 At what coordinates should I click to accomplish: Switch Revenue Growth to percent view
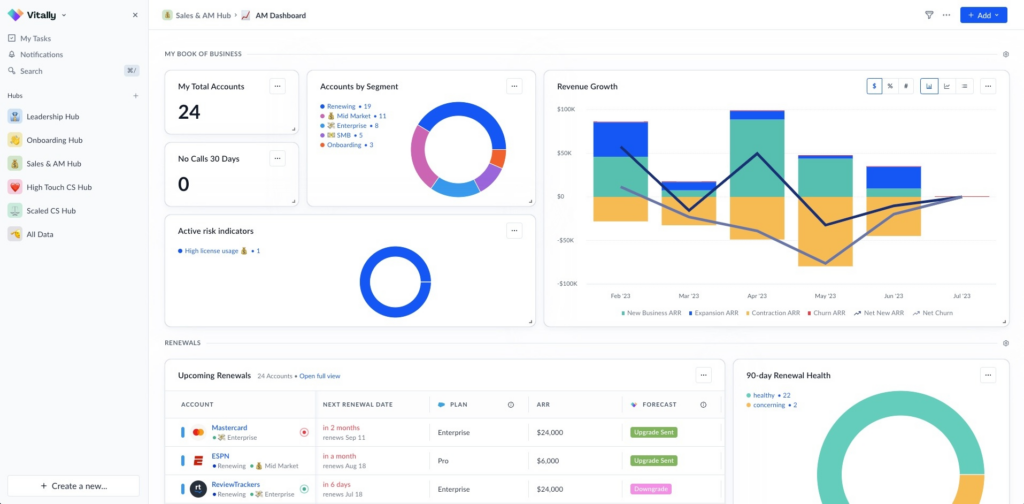(890, 86)
